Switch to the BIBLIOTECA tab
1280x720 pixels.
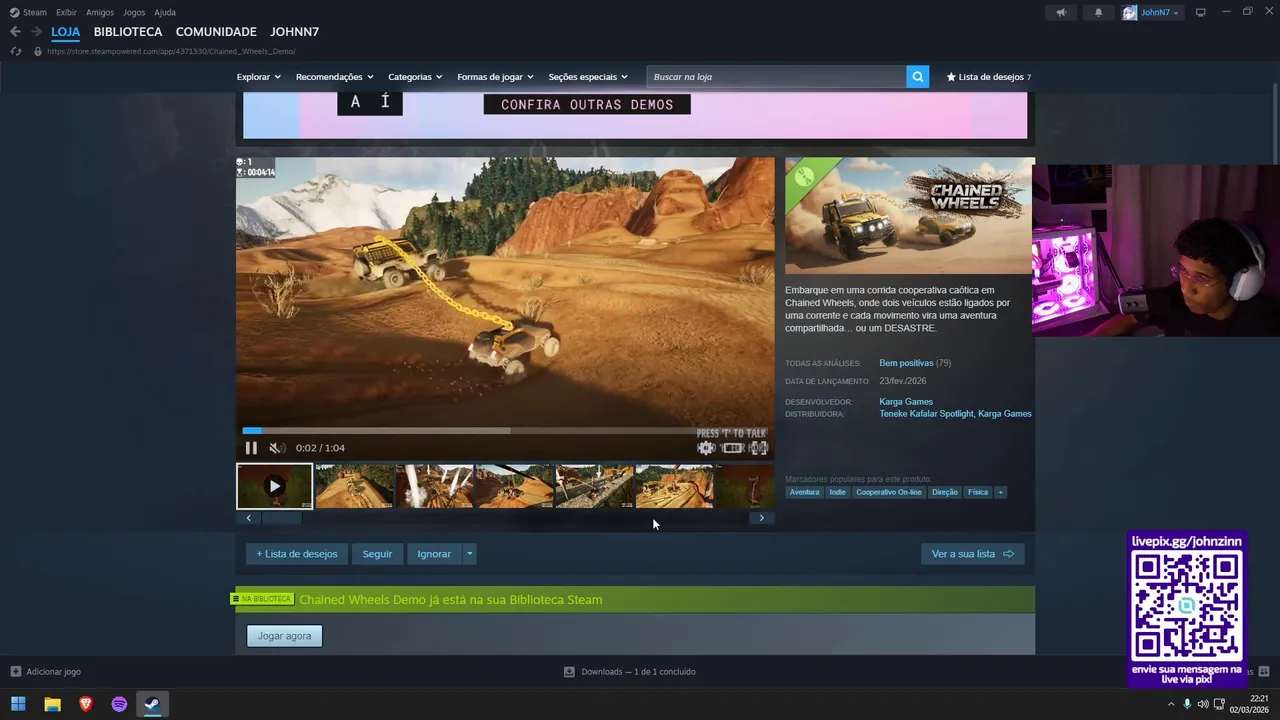tap(128, 32)
